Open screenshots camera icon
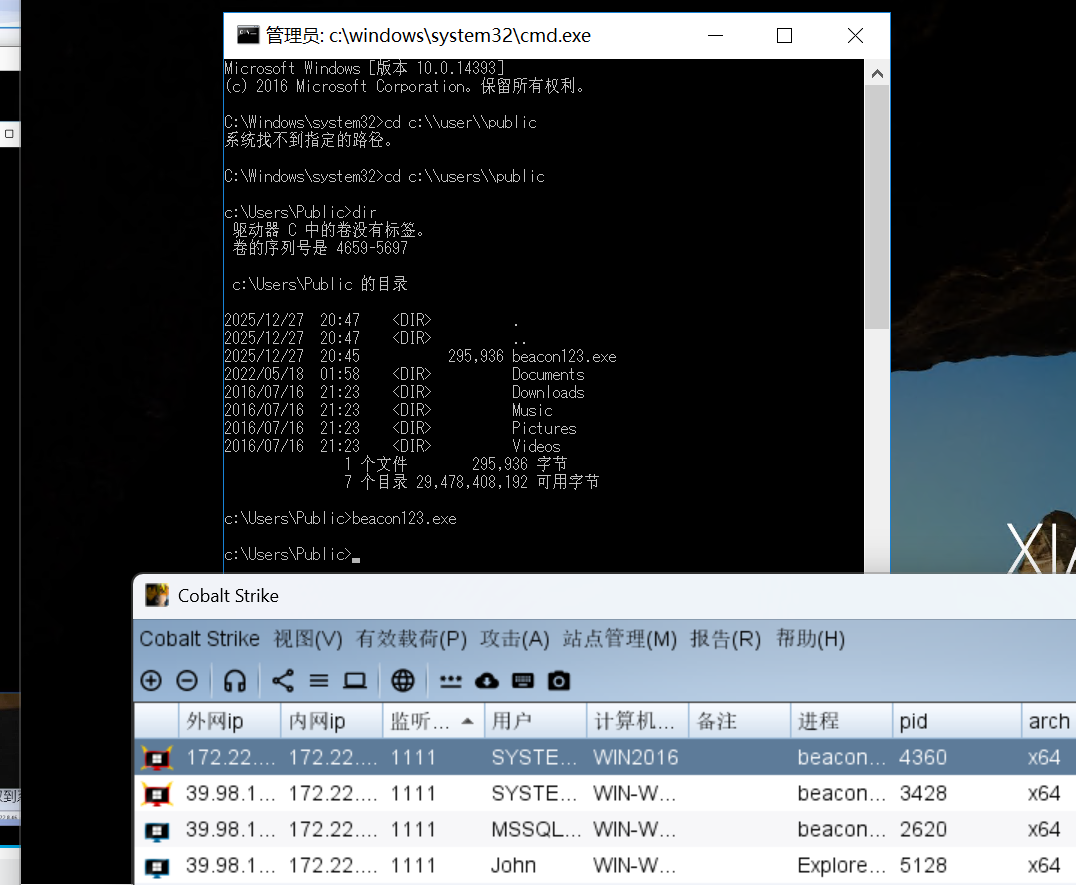The height and width of the screenshot is (885, 1076). tap(559, 681)
